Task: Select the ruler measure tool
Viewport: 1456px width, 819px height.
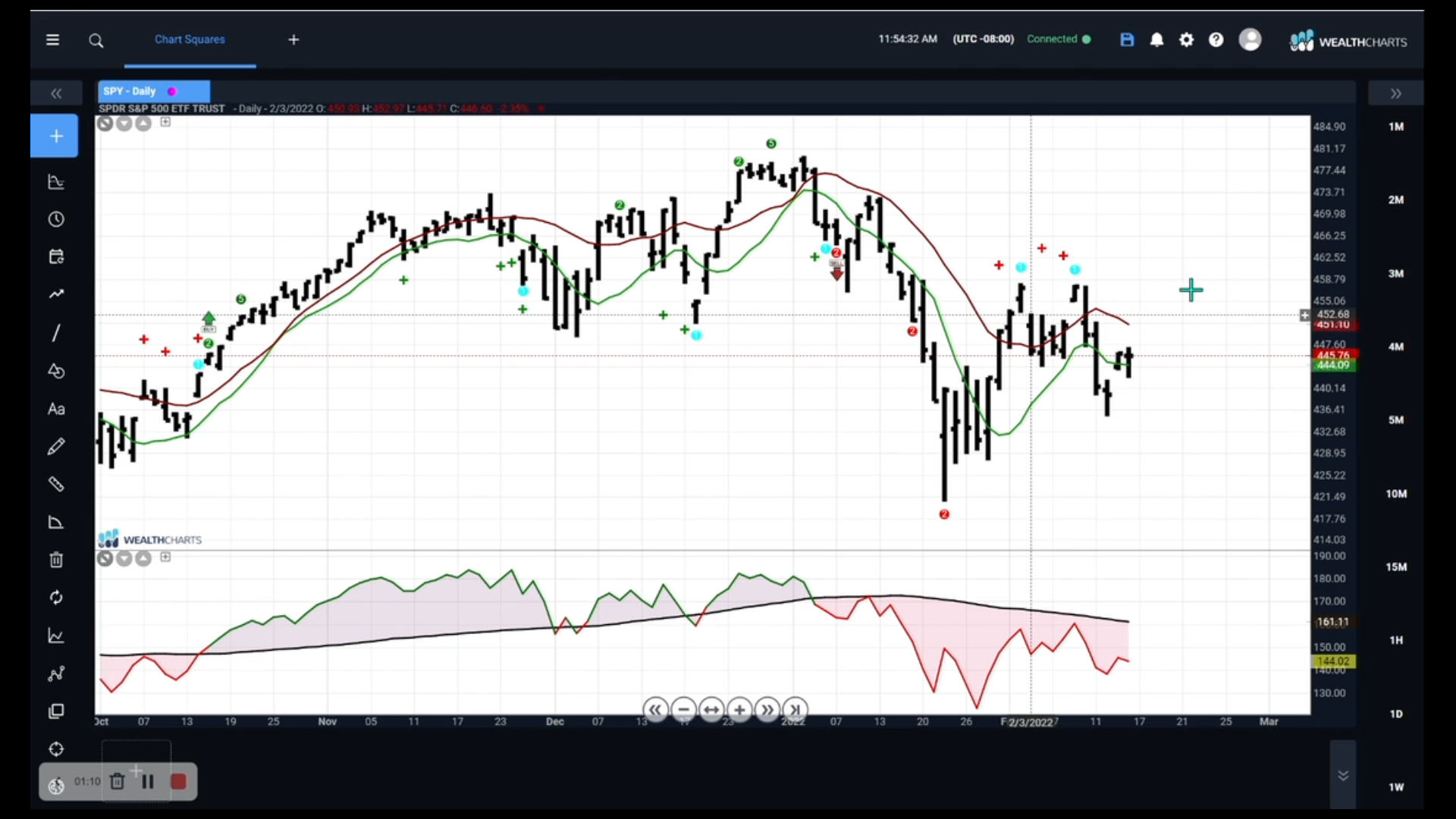Action: tap(55, 485)
